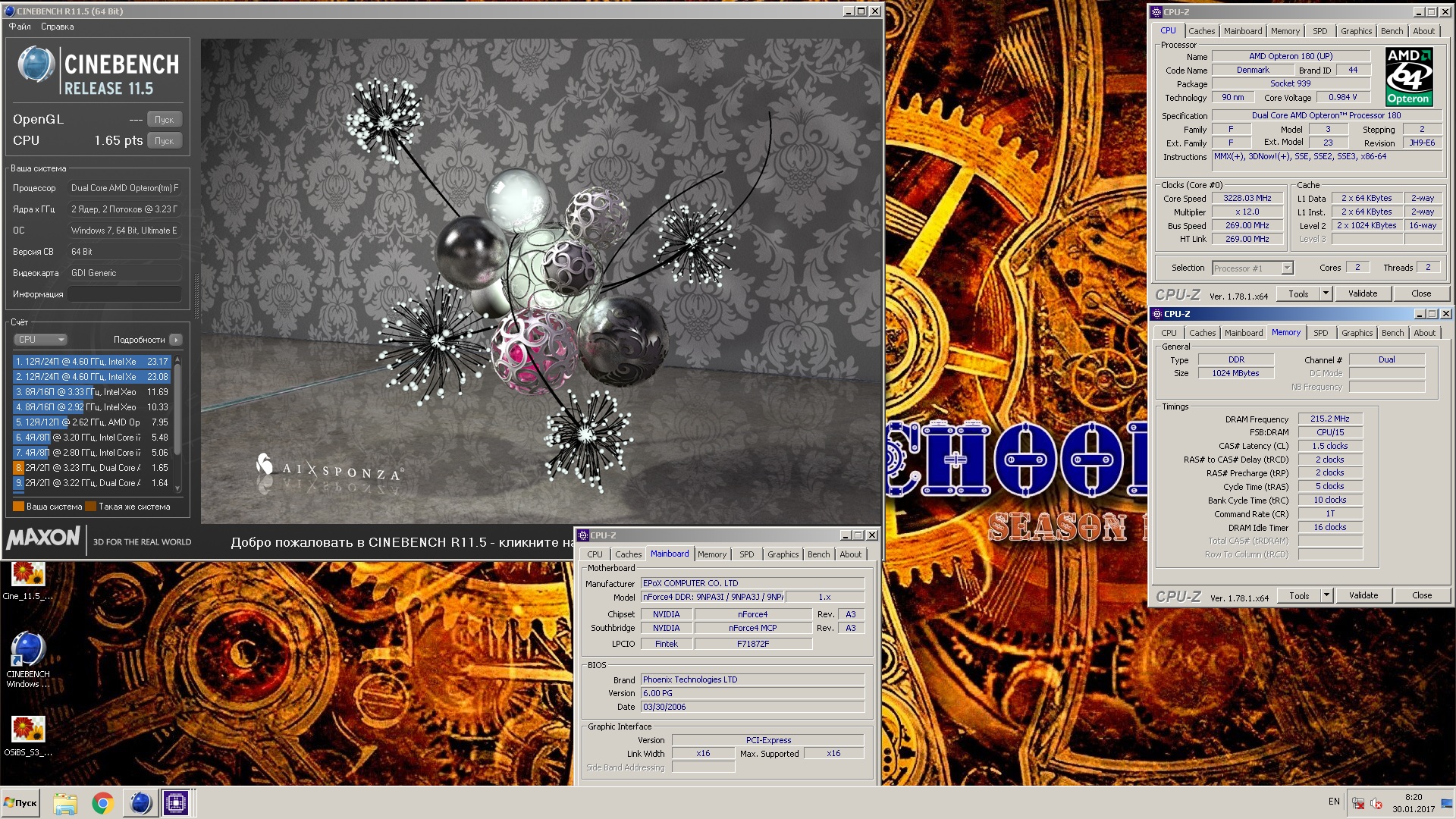The width and height of the screenshot is (1456, 819).
Task: Open the Bench tab in top CPU-Z window
Action: pos(1392,31)
